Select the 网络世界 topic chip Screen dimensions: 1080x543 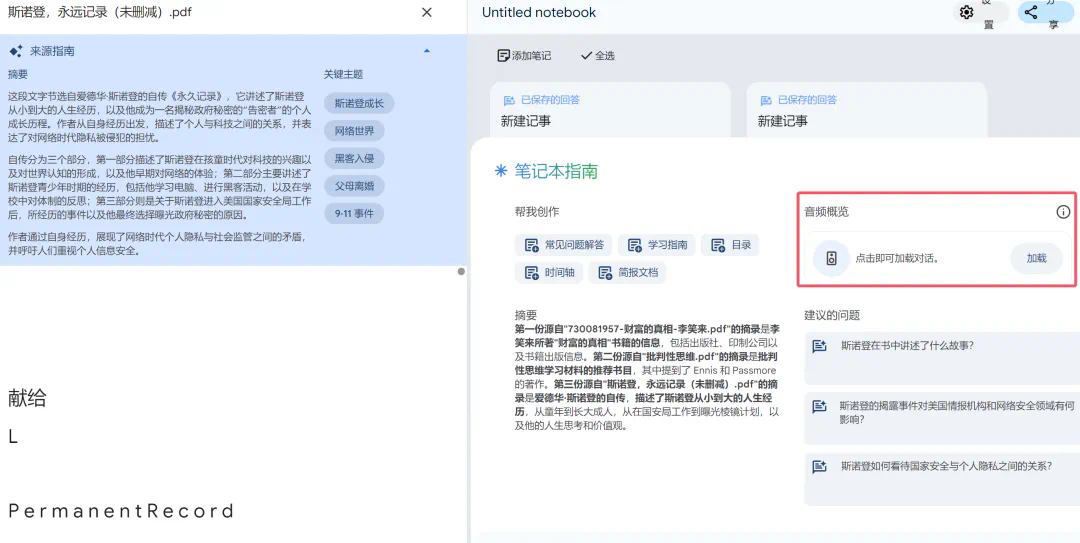click(x=354, y=131)
